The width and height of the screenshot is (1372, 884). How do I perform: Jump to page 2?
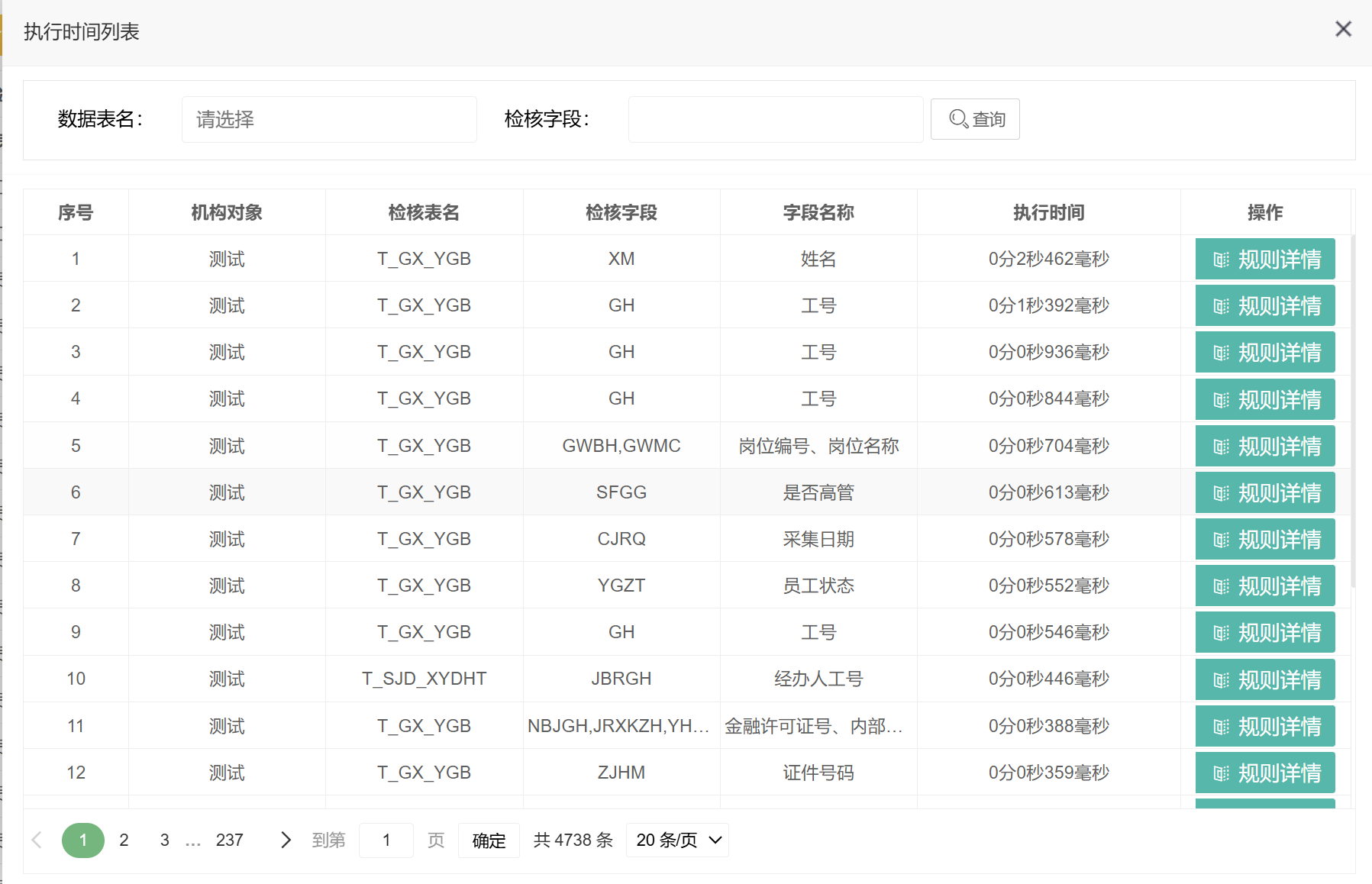(124, 840)
